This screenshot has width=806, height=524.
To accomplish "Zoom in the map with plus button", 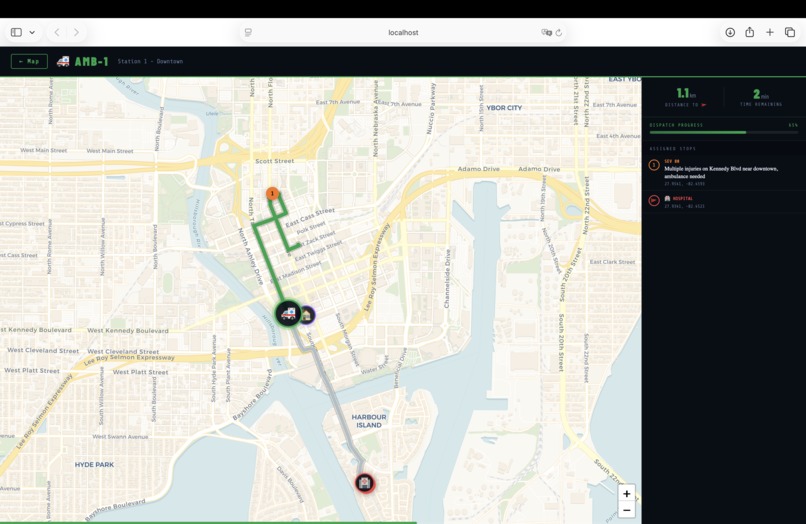I will 627,494.
